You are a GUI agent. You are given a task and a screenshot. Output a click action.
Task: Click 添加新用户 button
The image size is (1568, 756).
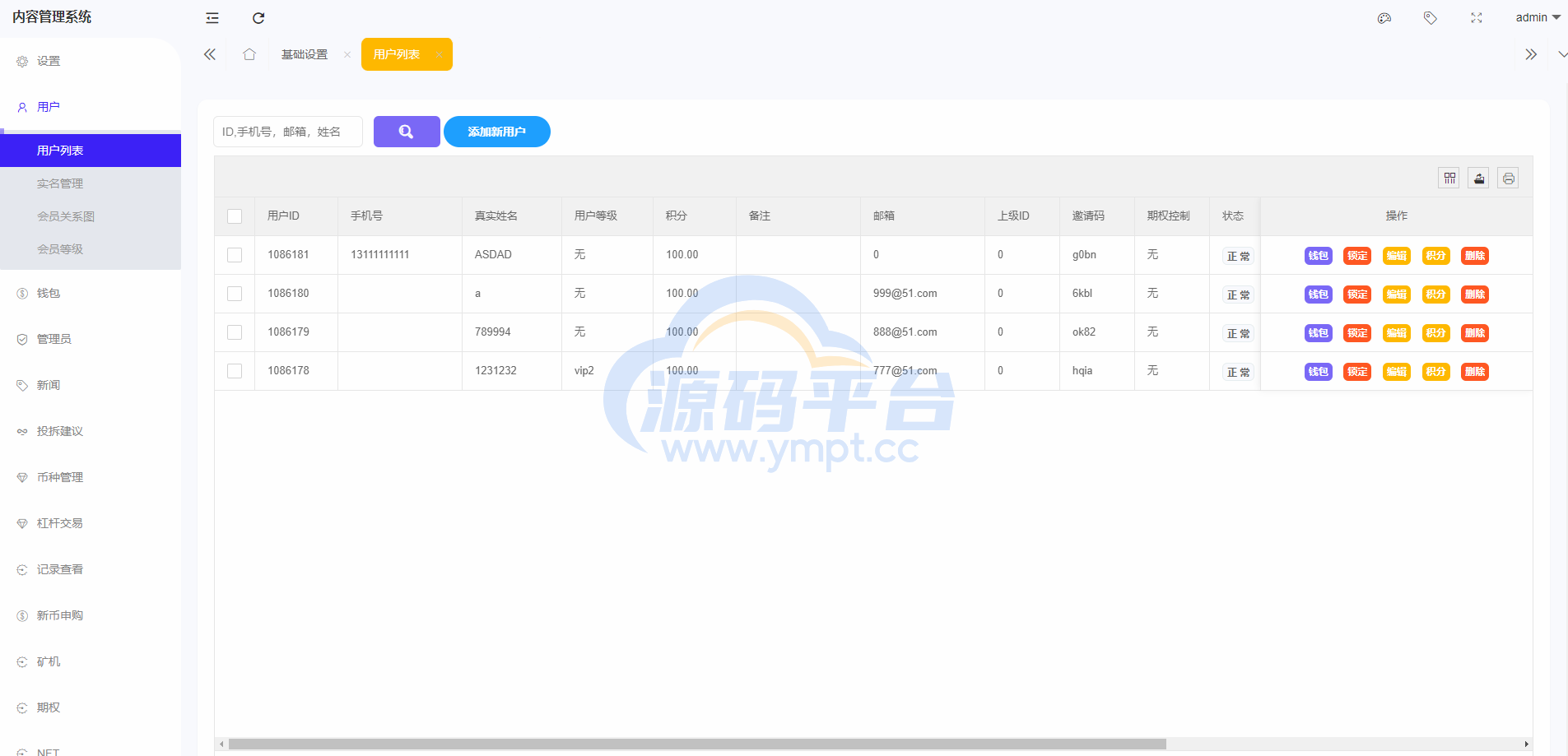[x=497, y=132]
